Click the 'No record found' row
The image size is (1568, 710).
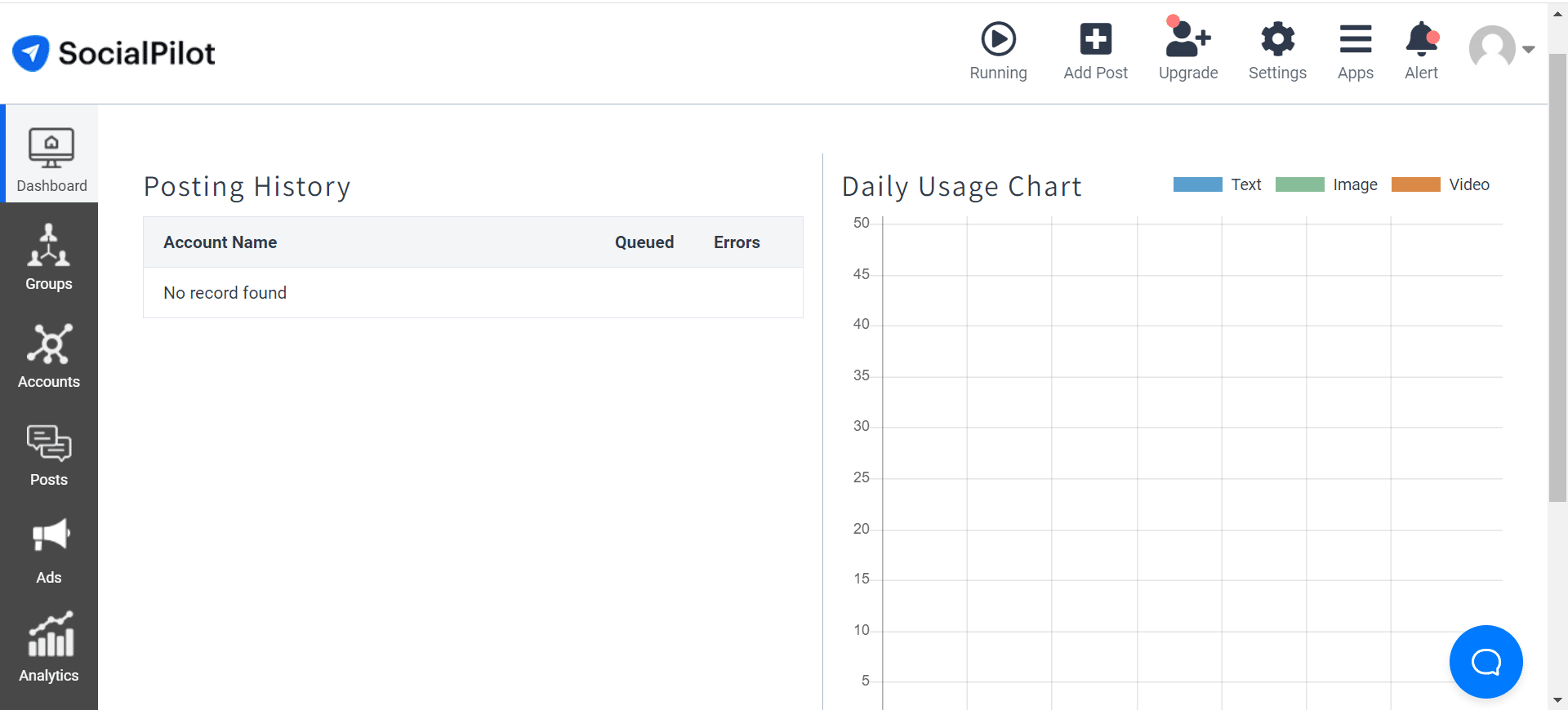[x=473, y=293]
